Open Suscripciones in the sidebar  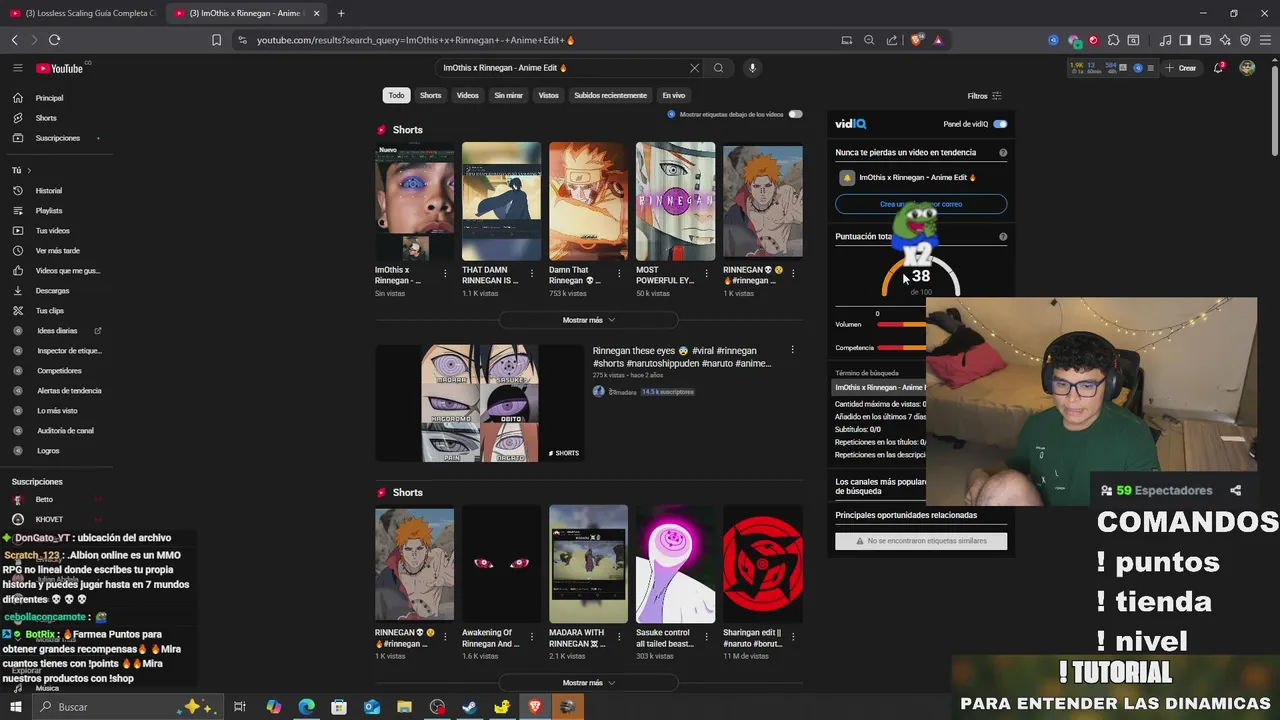pos(57,138)
